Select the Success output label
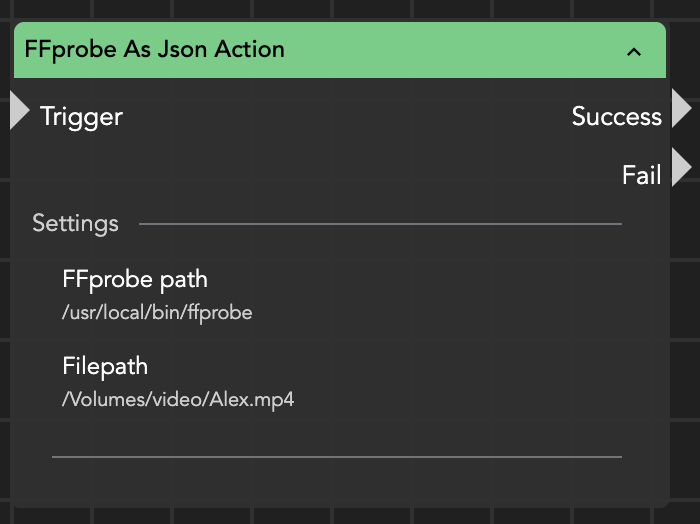The image size is (700, 524). click(616, 117)
